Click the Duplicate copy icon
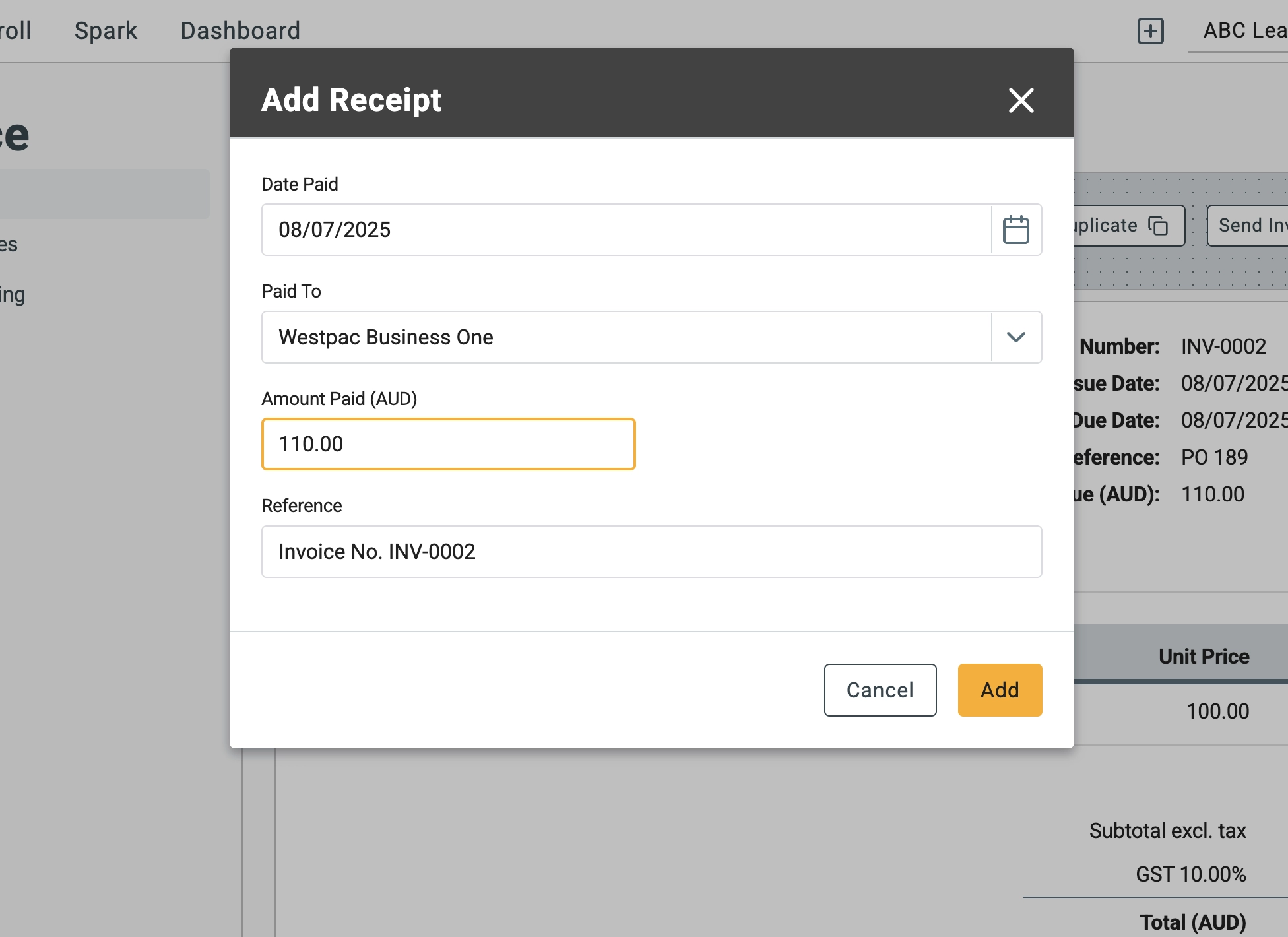 (1158, 226)
